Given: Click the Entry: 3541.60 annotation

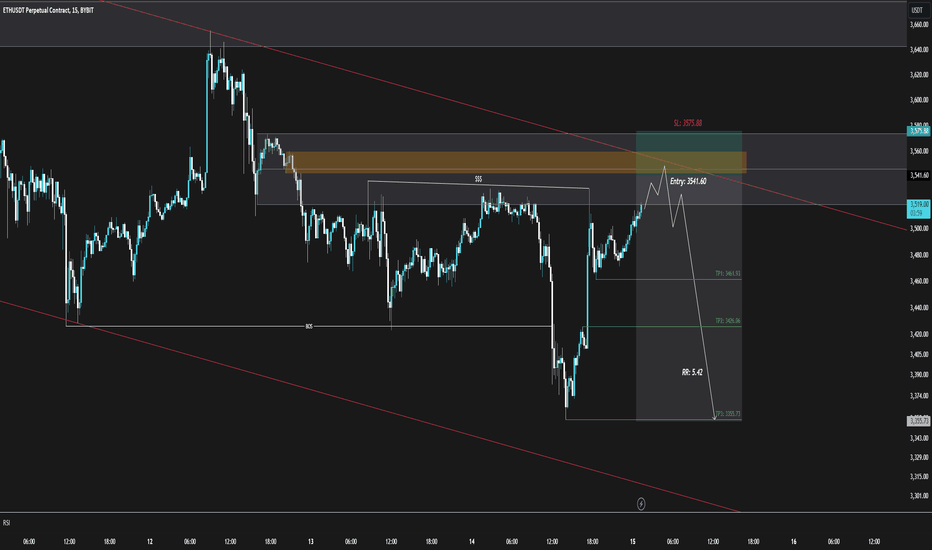Looking at the screenshot, I should 688,181.
